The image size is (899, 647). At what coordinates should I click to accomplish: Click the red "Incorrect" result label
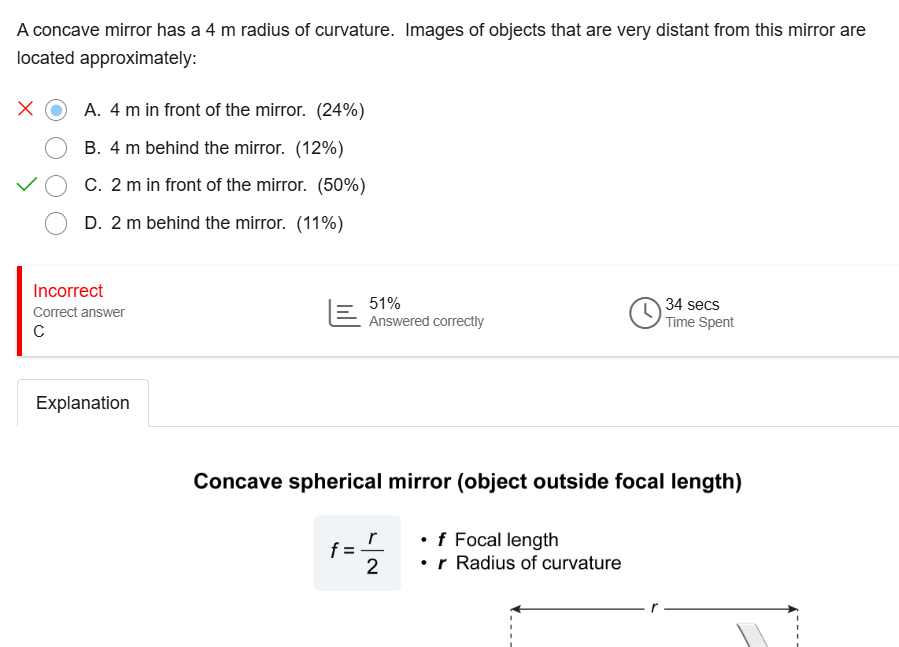(x=68, y=291)
